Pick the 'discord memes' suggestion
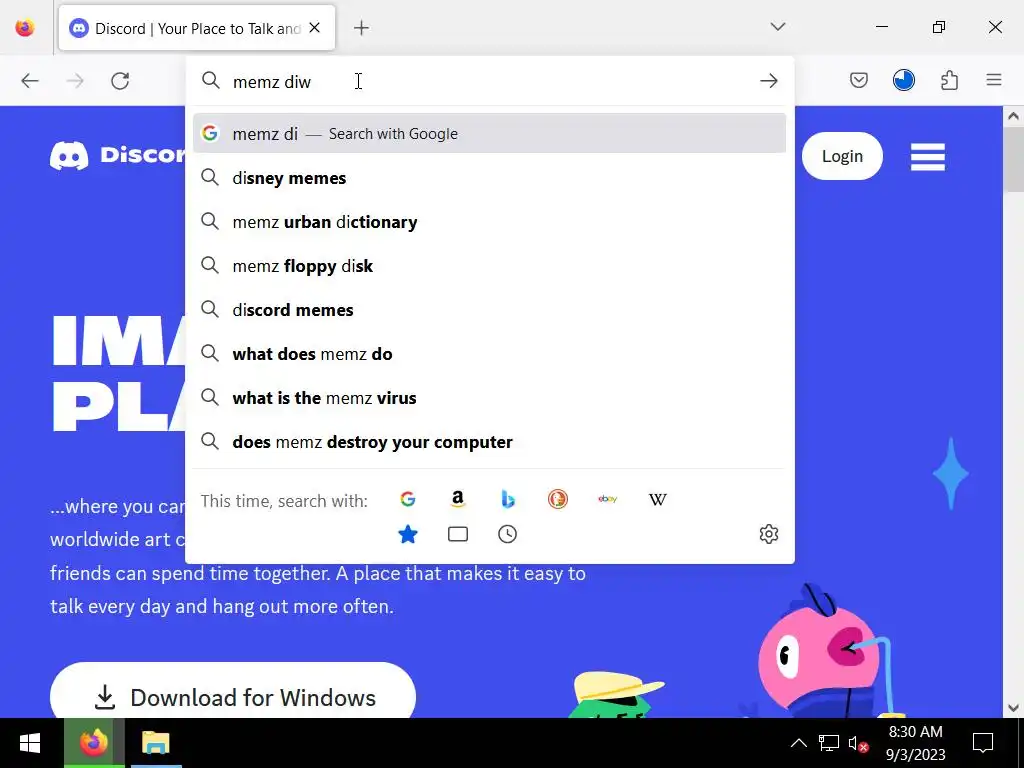This screenshot has height=768, width=1024. 489,310
